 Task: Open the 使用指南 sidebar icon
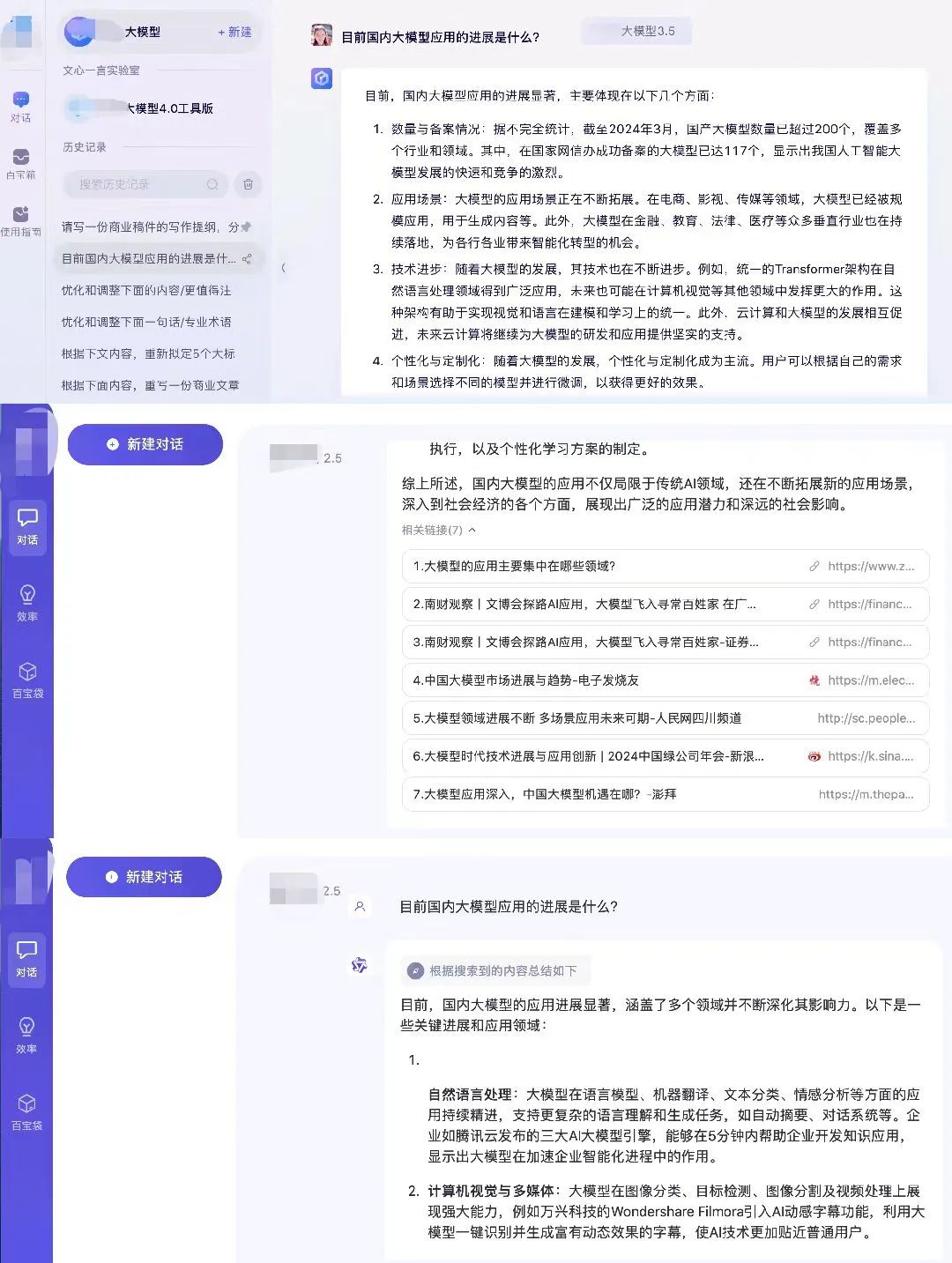pyautogui.click(x=21, y=214)
